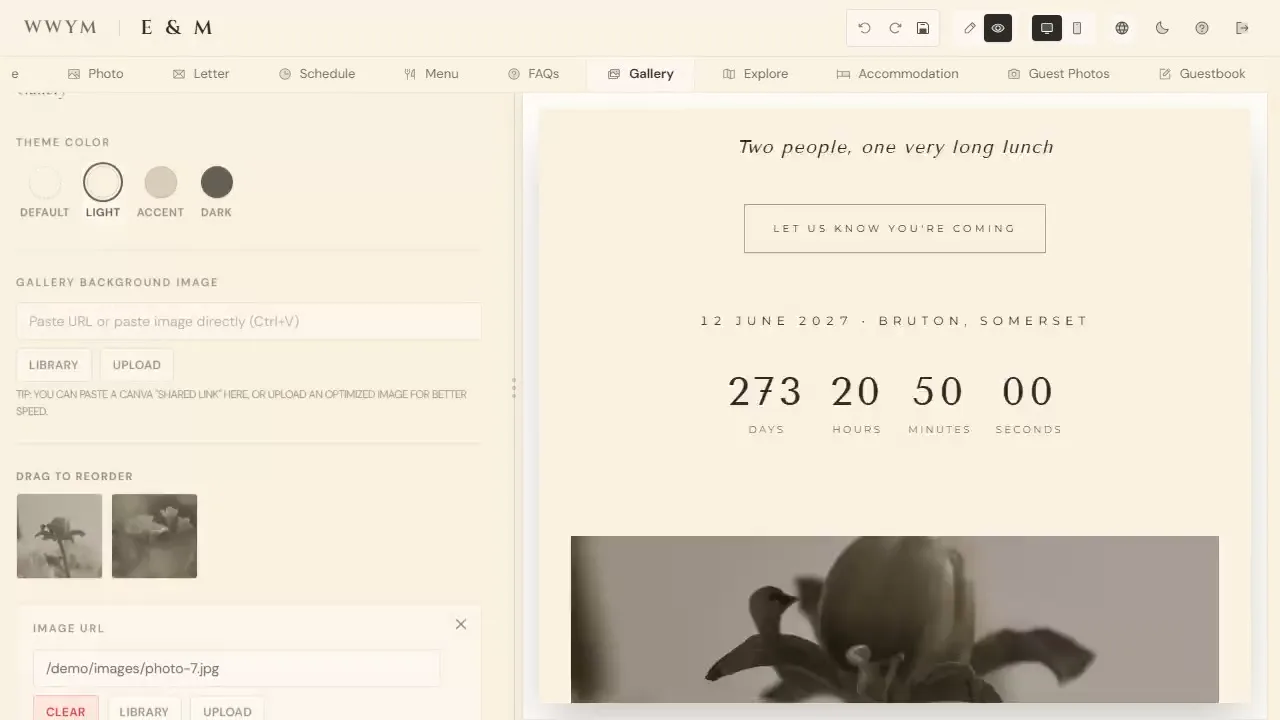Click the gallery background URL field
The height and width of the screenshot is (720, 1280).
[x=248, y=321]
